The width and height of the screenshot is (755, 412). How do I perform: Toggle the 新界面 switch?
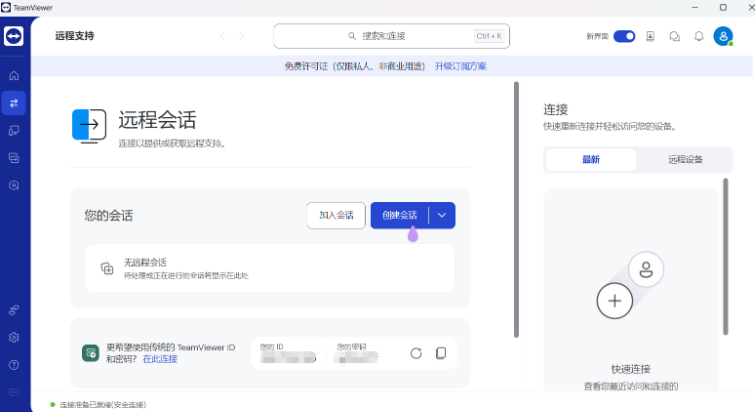point(624,36)
